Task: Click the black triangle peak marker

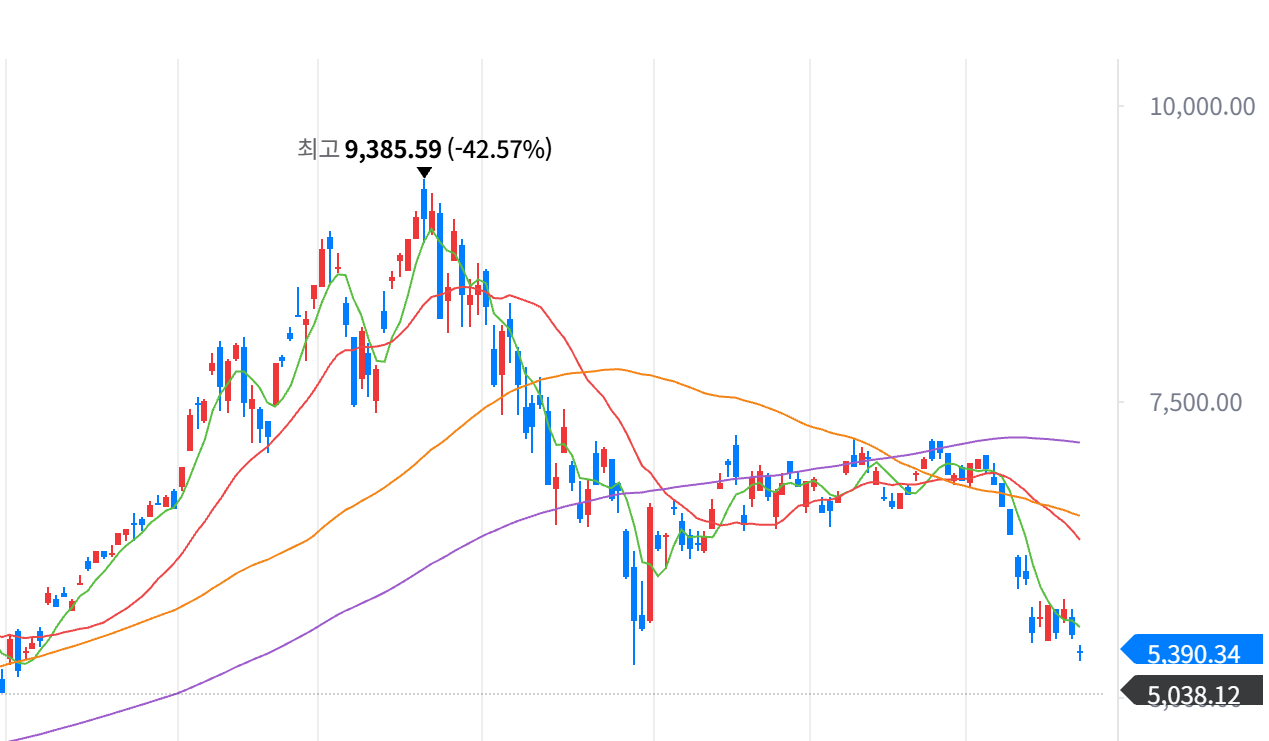Action: click(x=424, y=173)
